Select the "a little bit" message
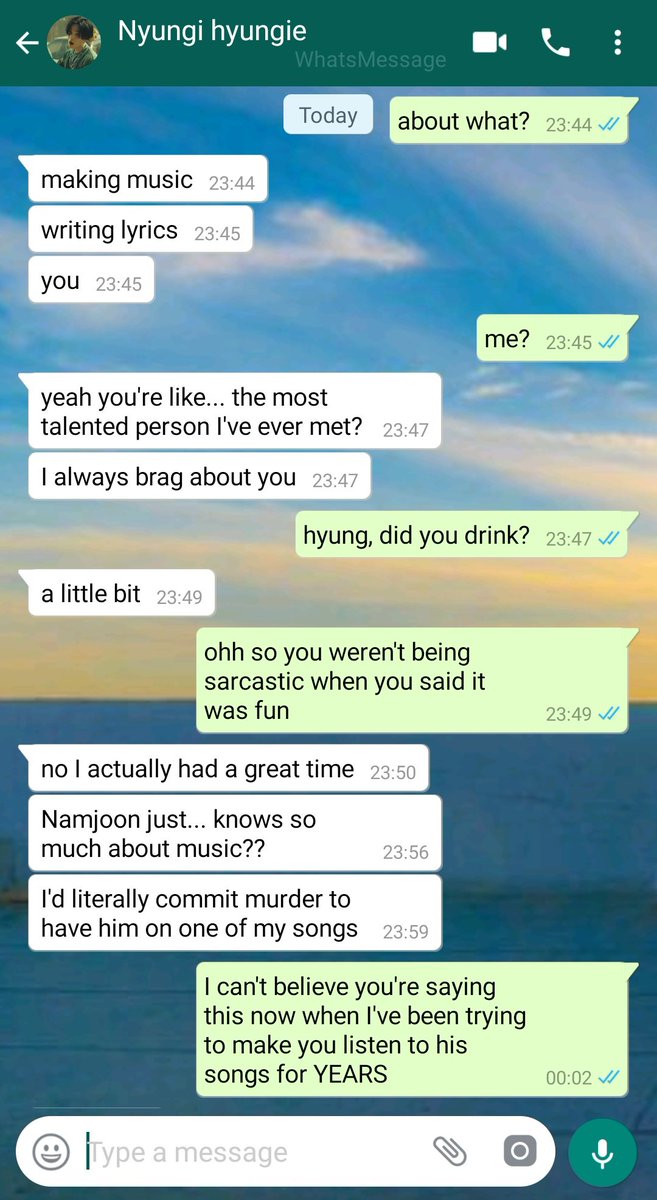 [119, 594]
